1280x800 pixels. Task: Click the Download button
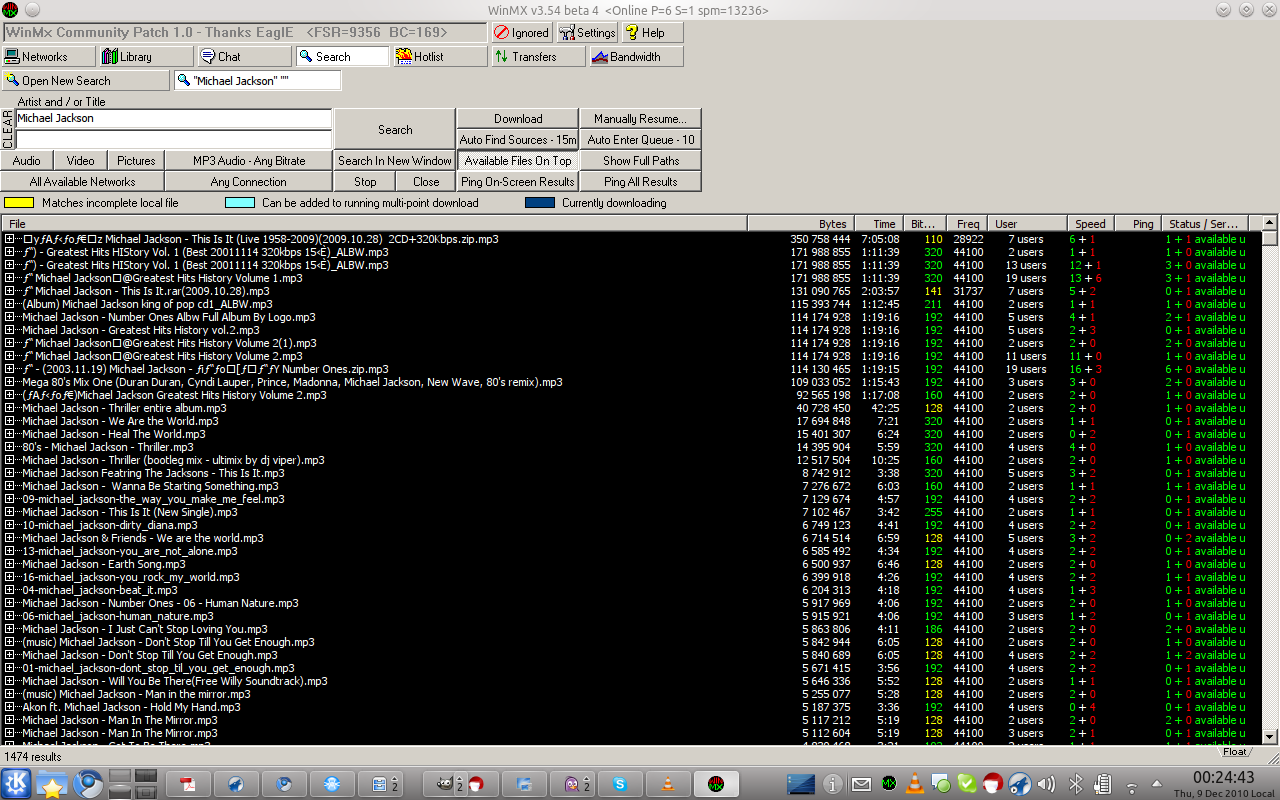pos(518,119)
